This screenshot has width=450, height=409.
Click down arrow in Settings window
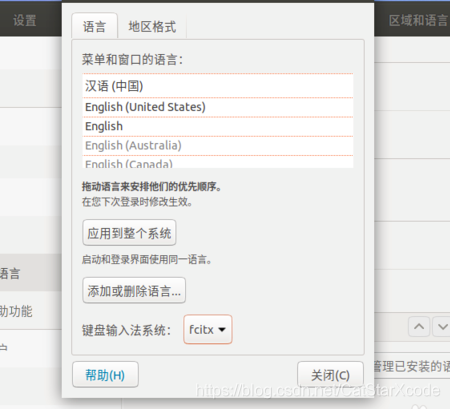click(442, 327)
